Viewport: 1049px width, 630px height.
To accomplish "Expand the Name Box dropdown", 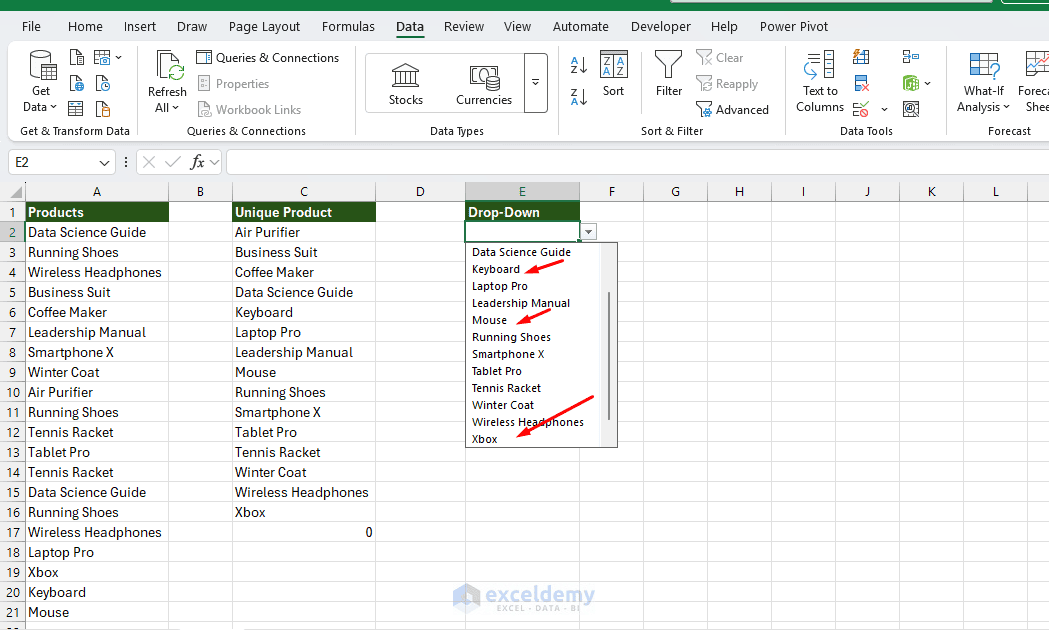I will [104, 163].
